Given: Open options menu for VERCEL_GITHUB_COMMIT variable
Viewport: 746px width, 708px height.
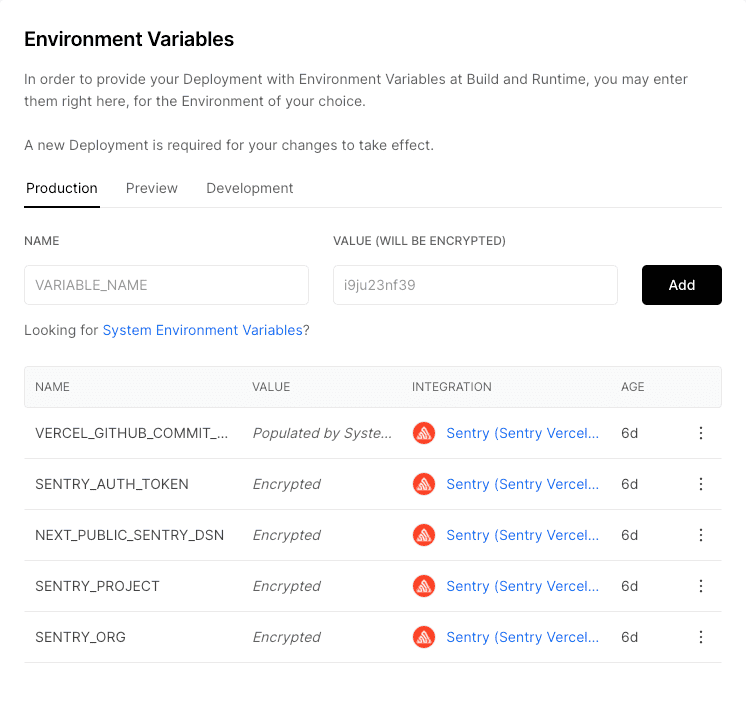Looking at the screenshot, I should tap(700, 433).
